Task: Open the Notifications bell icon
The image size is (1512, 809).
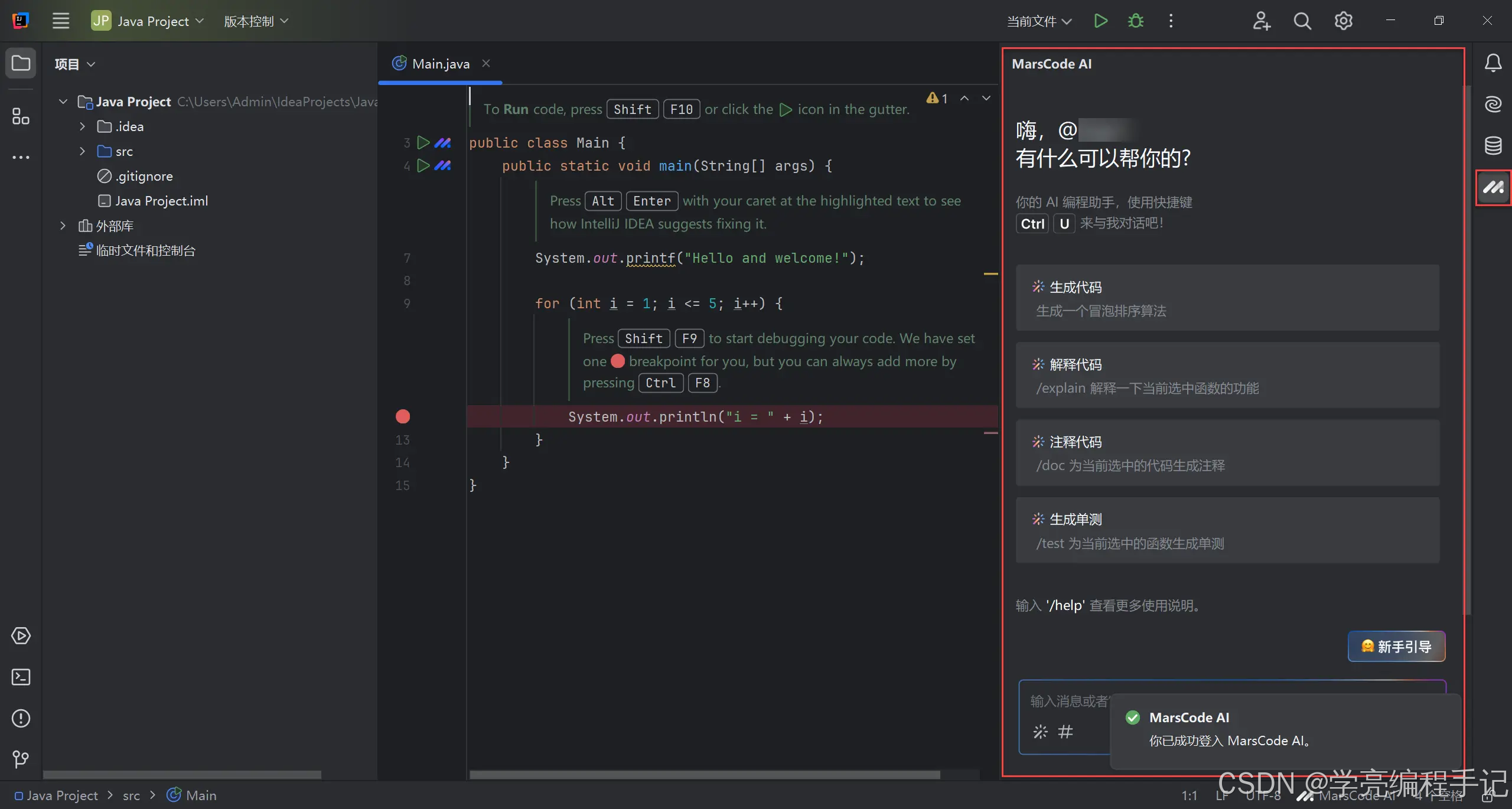Action: [1493, 63]
